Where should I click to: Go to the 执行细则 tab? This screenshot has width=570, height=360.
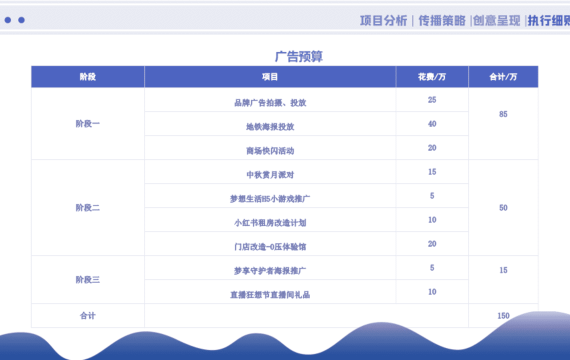(x=549, y=21)
